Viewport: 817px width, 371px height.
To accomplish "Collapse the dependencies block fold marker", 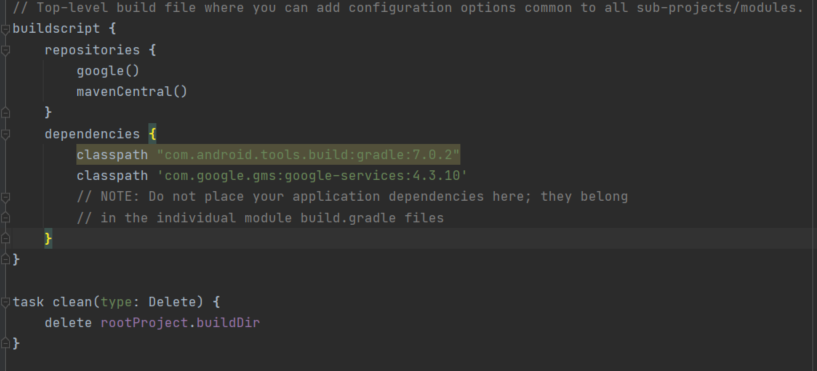I will (x=5, y=134).
